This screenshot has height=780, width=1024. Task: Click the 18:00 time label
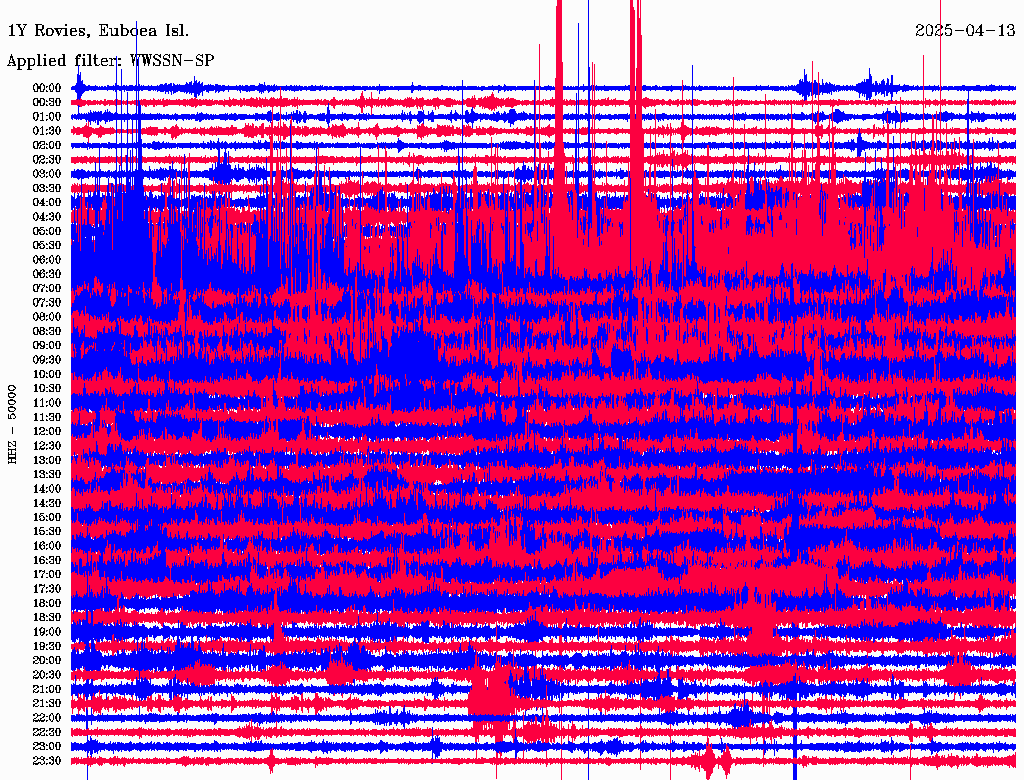(47, 603)
